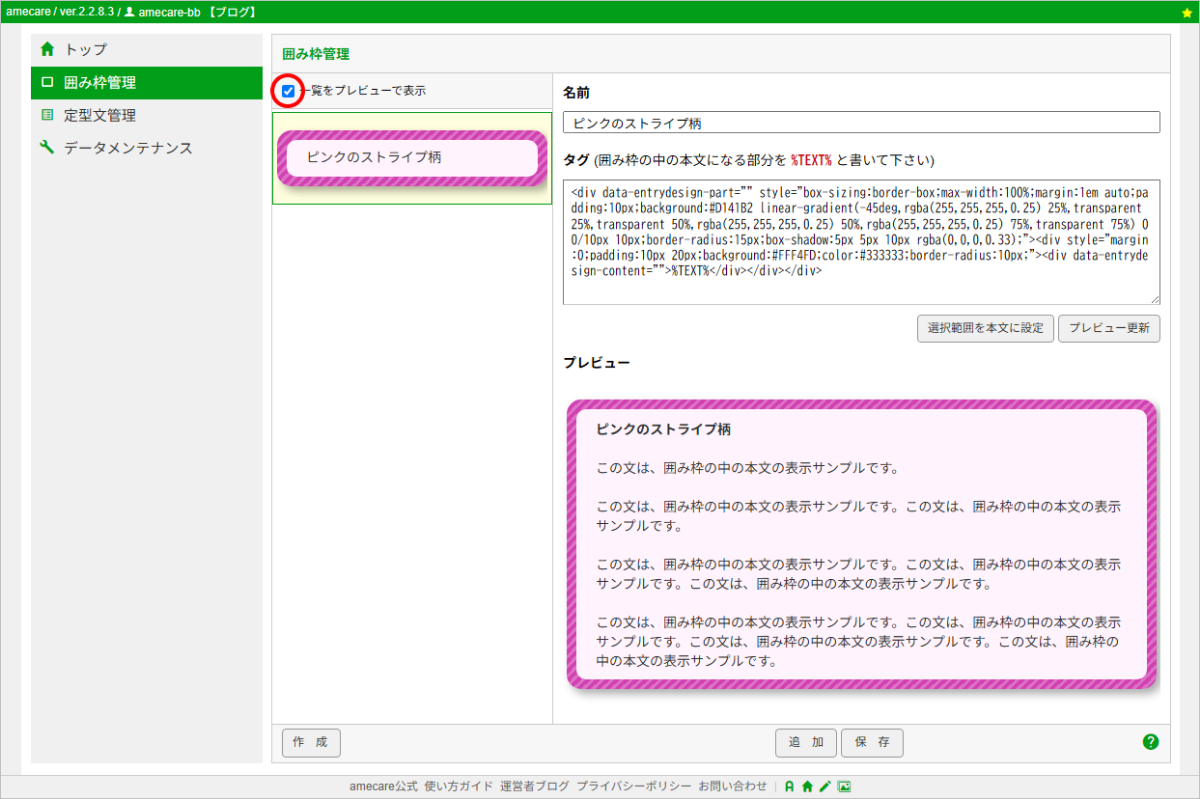Click the プレビュー更新 button

[1108, 328]
